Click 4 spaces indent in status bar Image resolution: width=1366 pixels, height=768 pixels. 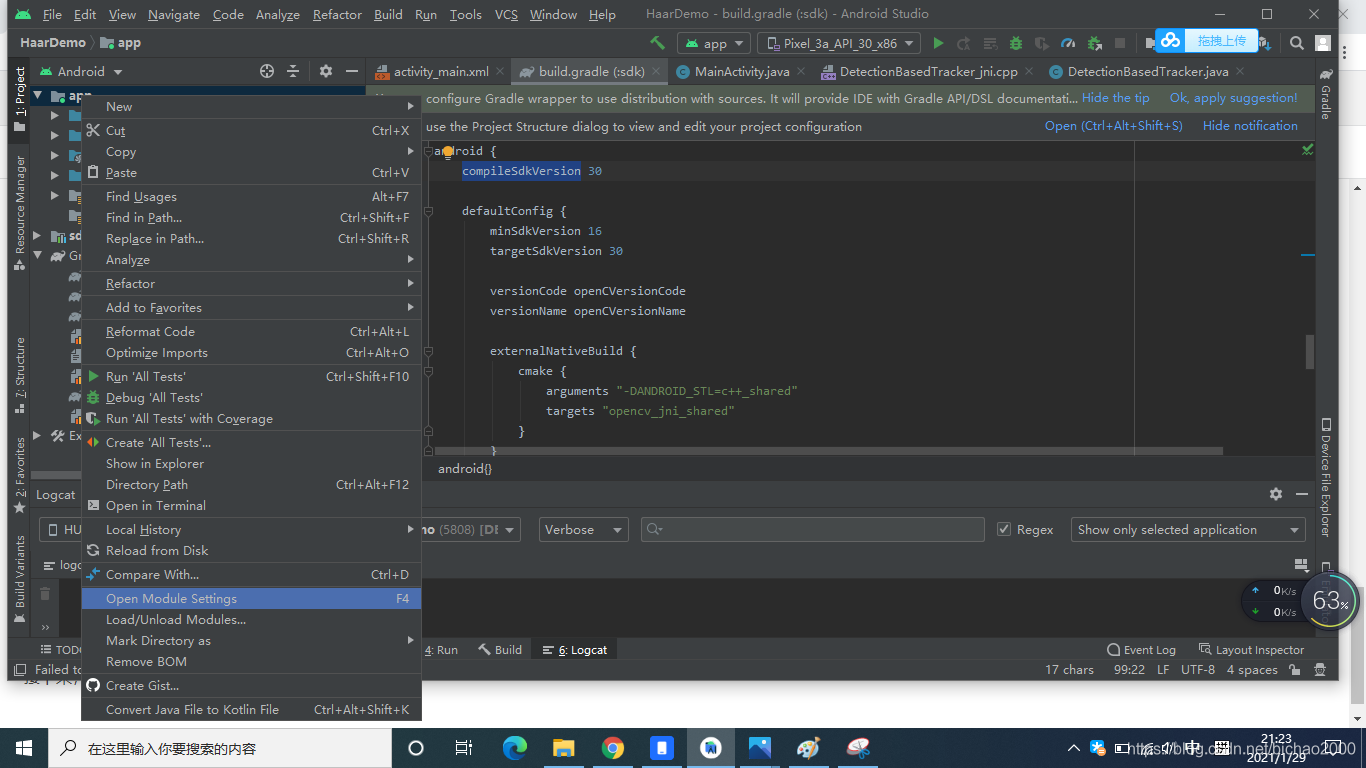point(1252,670)
